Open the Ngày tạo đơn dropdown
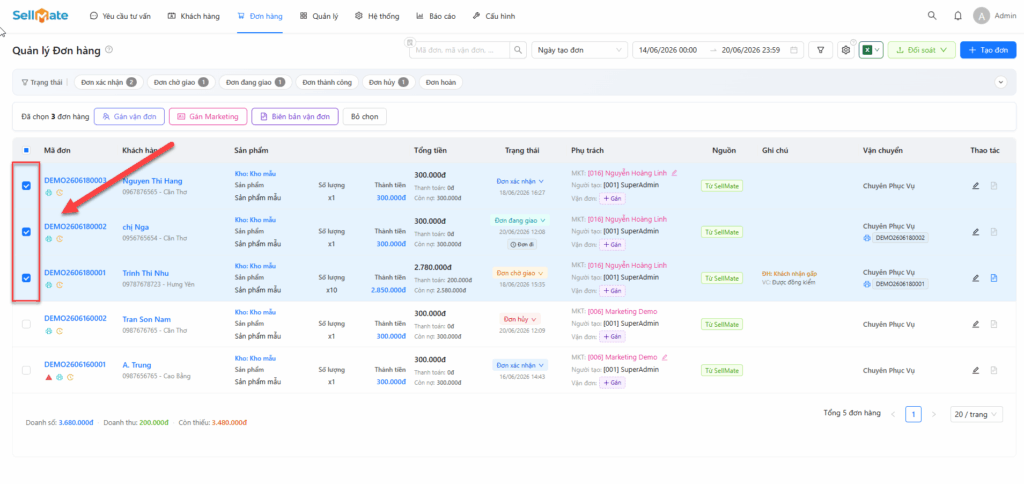 click(579, 50)
